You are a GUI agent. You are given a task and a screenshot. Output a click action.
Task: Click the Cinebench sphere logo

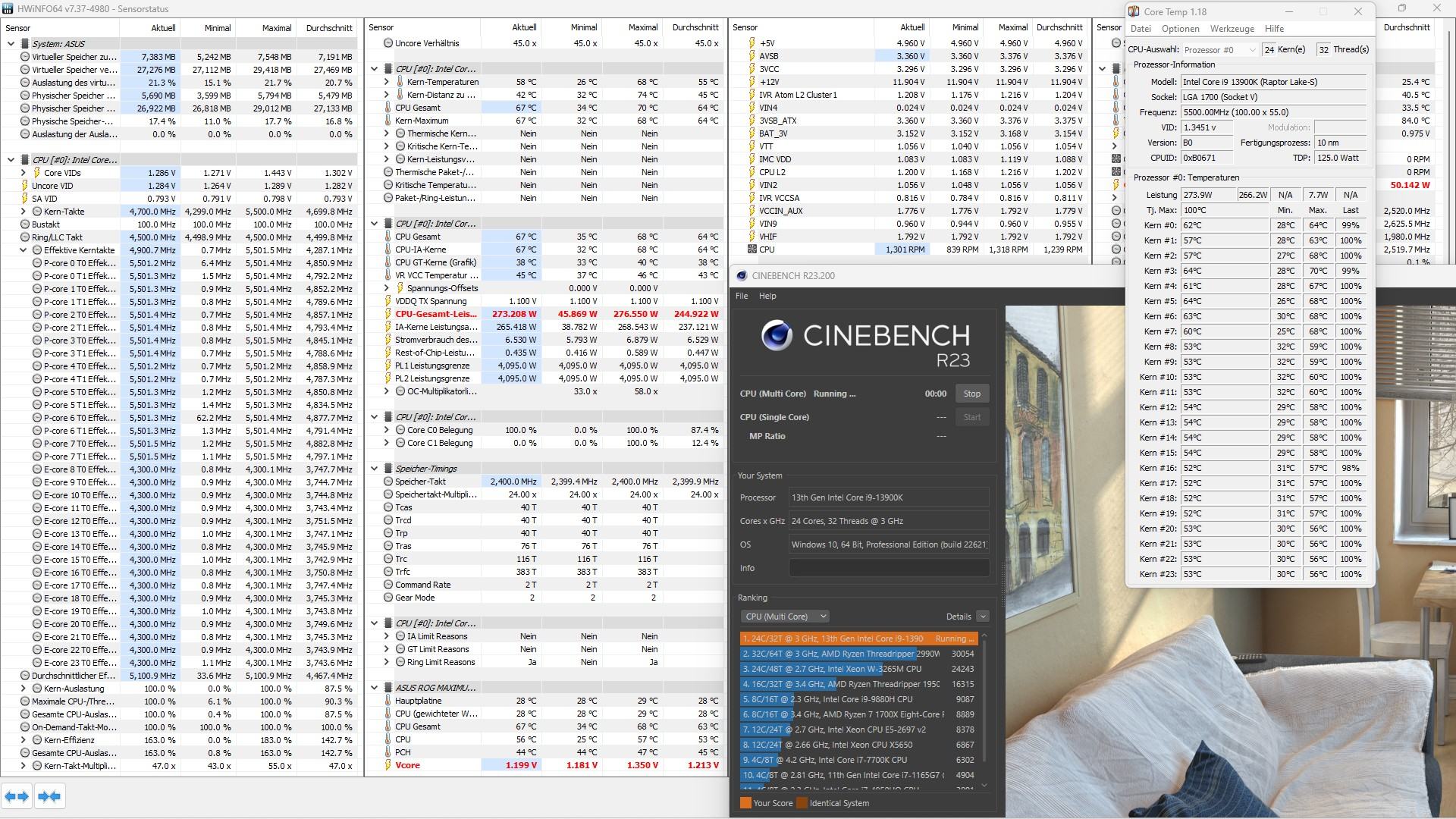coord(777,336)
